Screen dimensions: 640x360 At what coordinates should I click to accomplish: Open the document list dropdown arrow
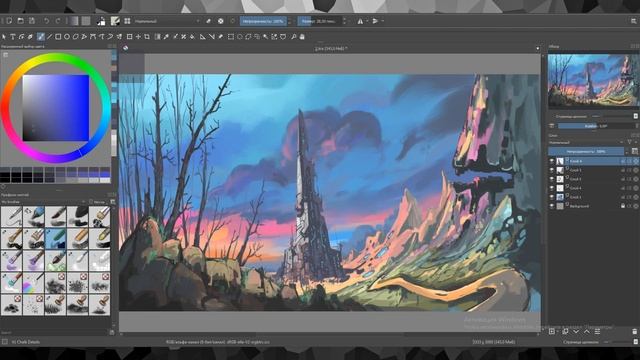[x=538, y=49]
